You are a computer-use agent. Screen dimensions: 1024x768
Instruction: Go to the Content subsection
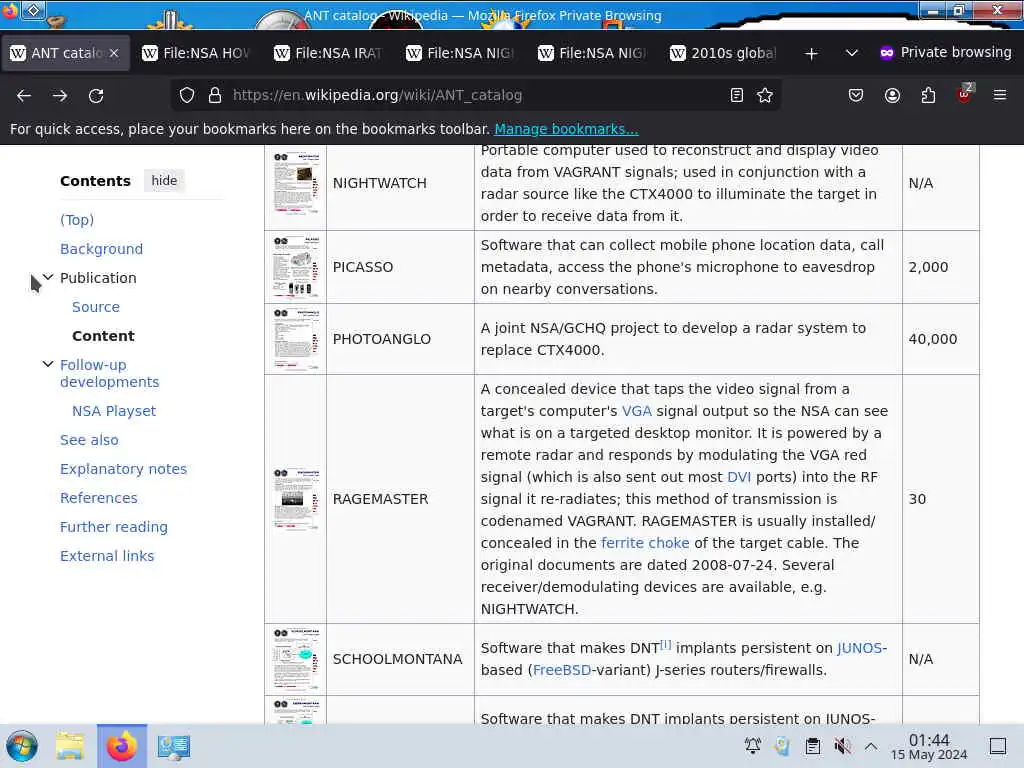point(103,336)
